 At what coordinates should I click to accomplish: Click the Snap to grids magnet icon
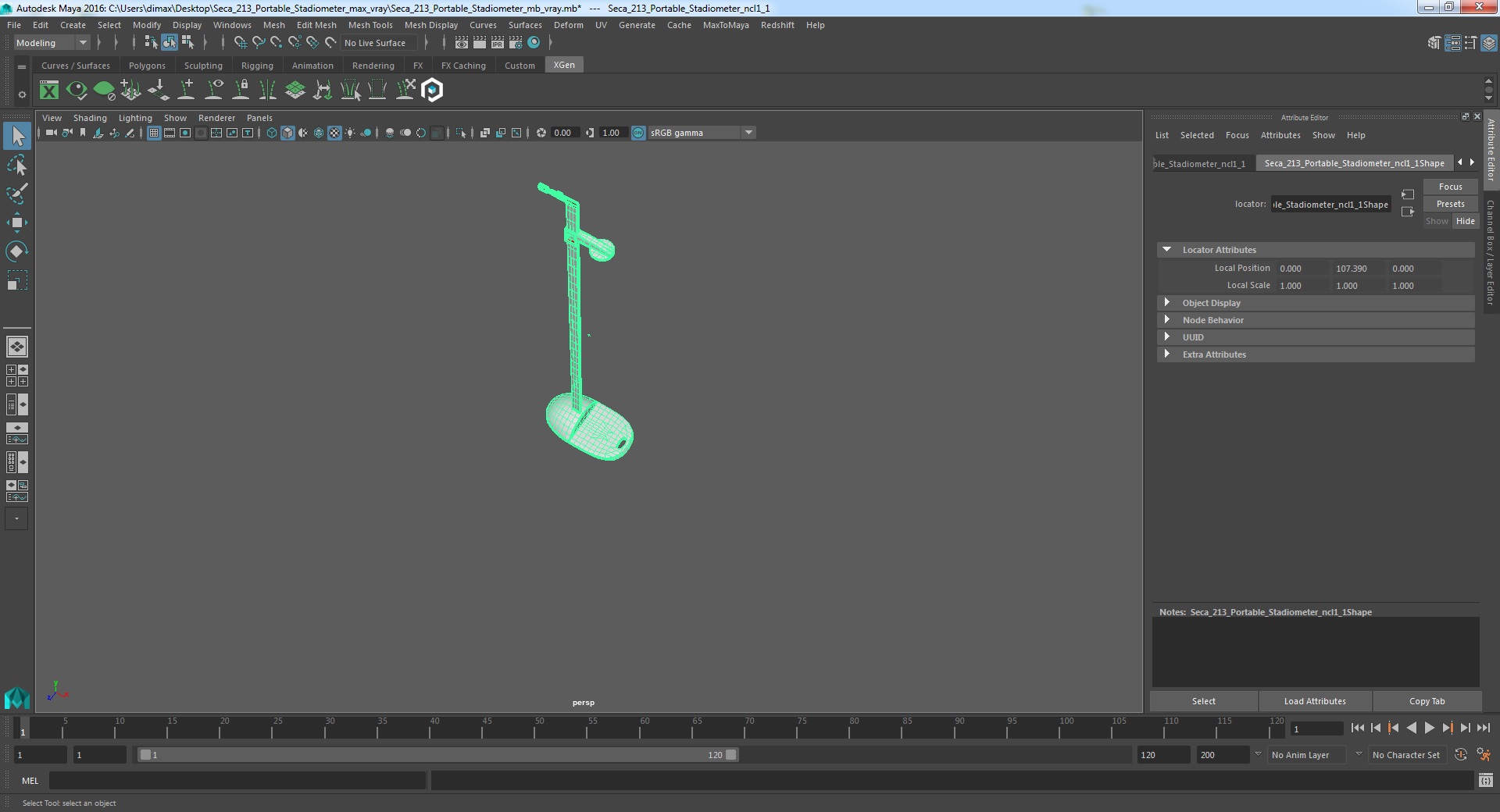pos(241,43)
